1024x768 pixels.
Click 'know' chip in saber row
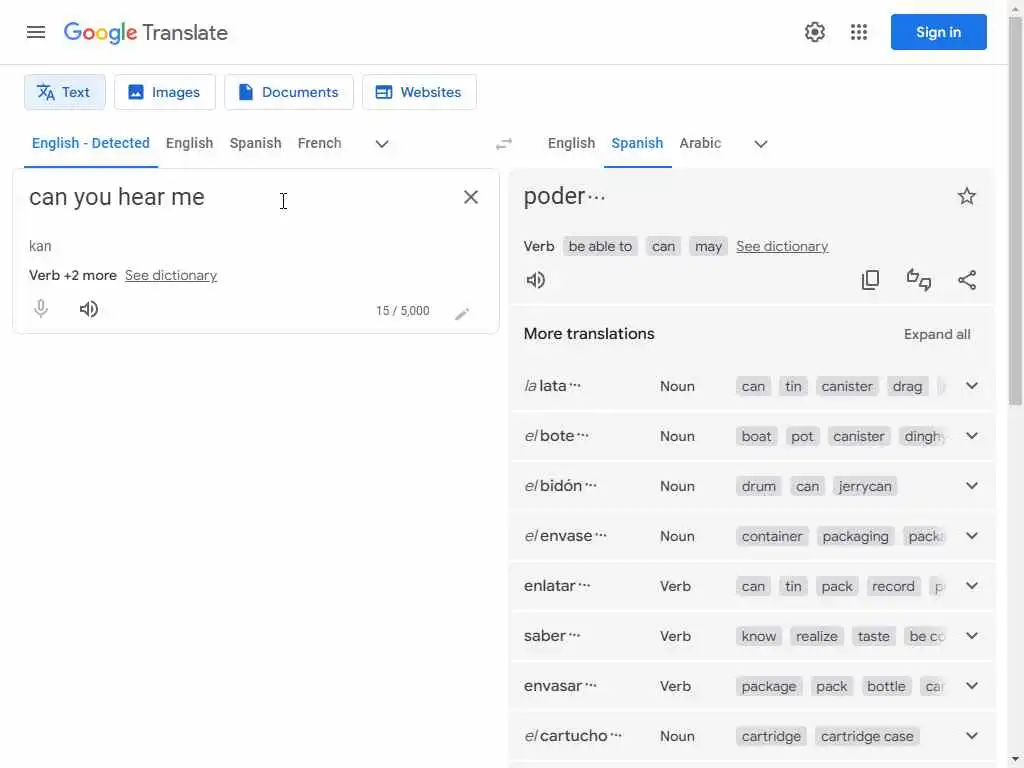pos(758,636)
